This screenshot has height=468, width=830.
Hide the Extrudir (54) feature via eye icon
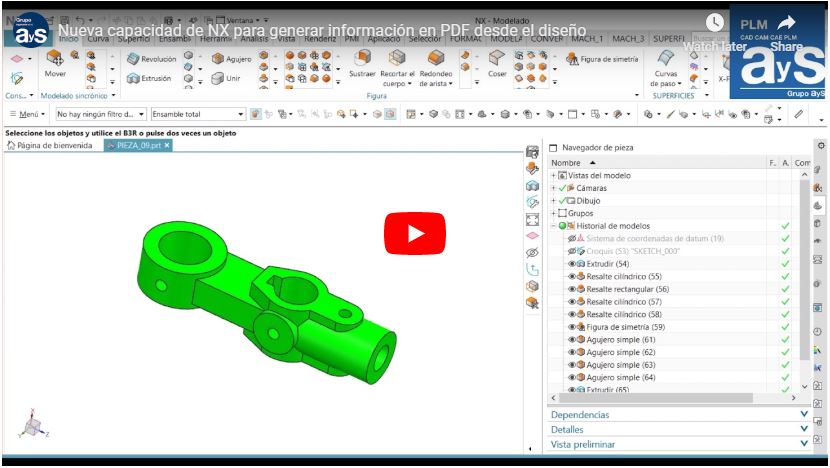tap(571, 264)
